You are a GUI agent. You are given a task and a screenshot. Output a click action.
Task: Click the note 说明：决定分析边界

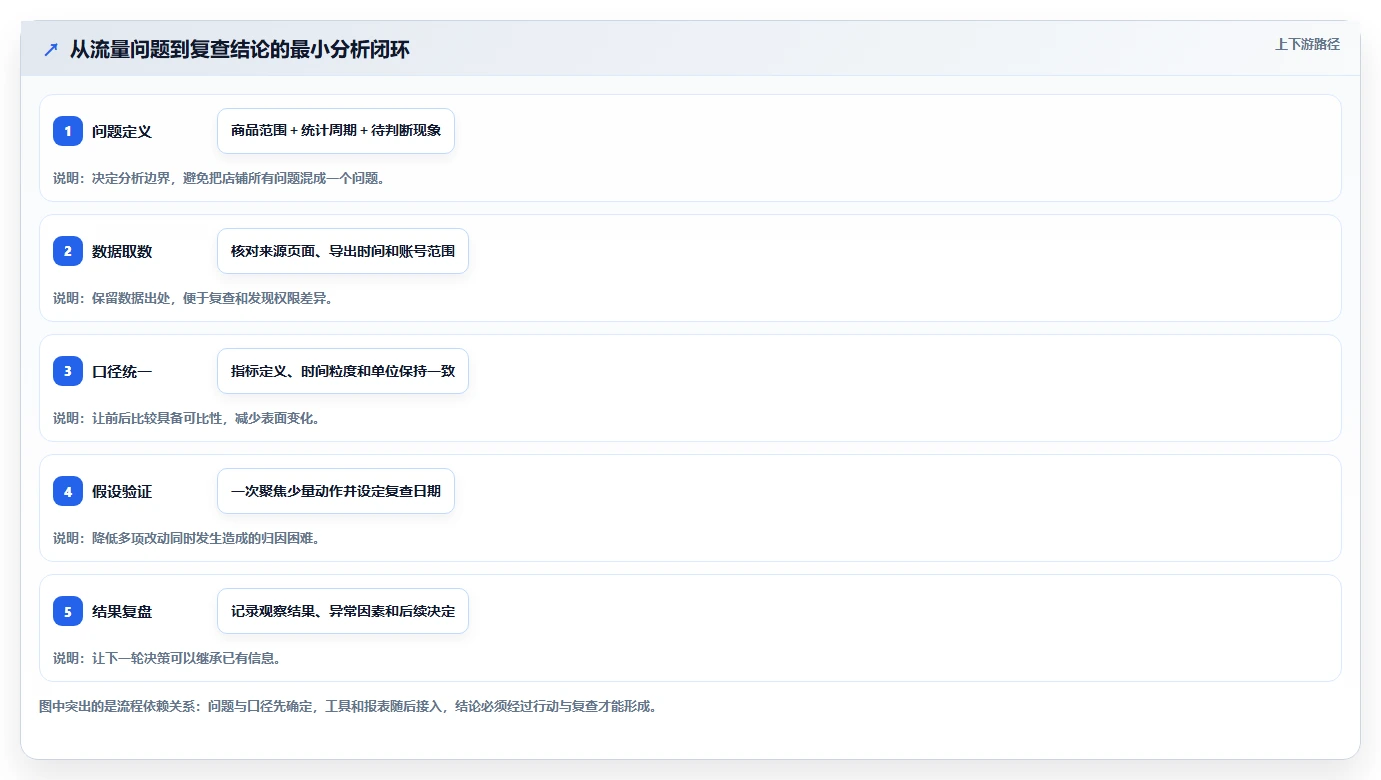(219, 178)
